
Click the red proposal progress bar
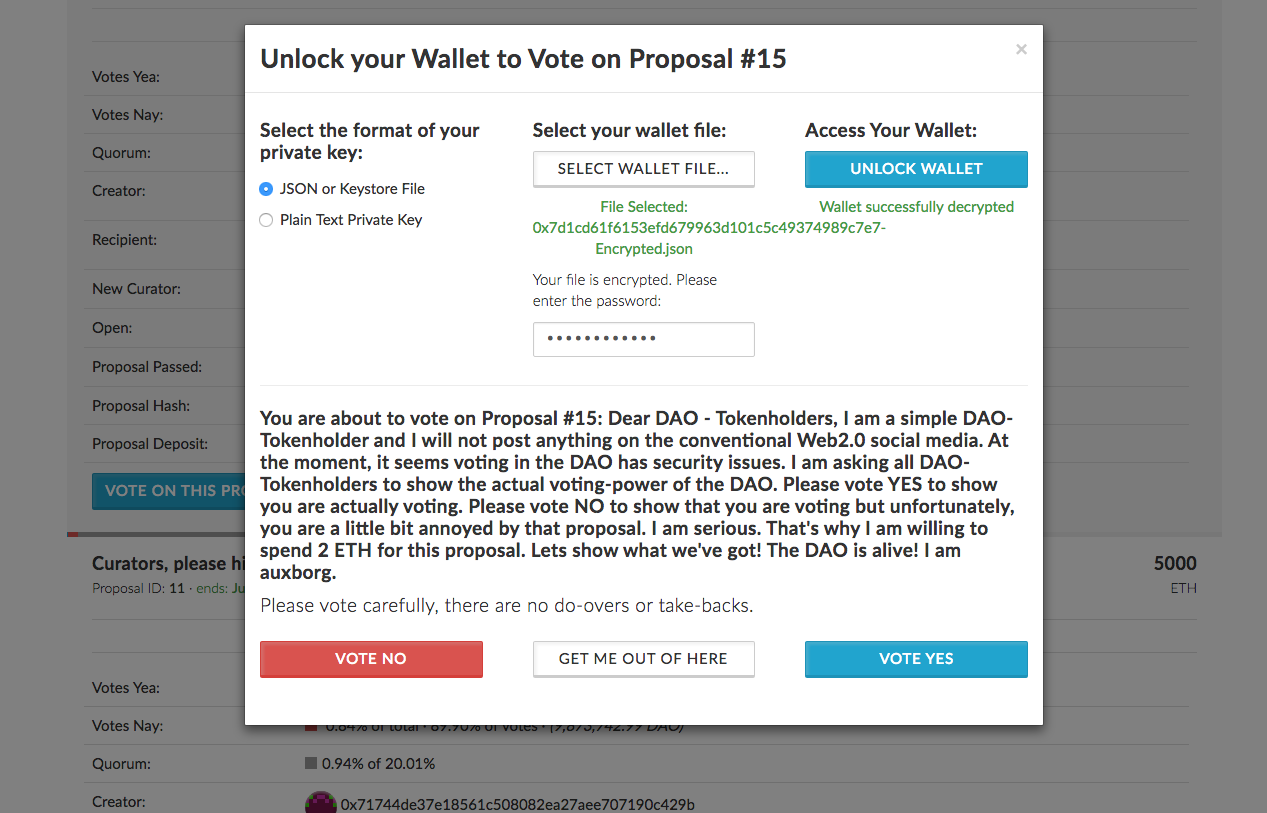tap(72, 535)
